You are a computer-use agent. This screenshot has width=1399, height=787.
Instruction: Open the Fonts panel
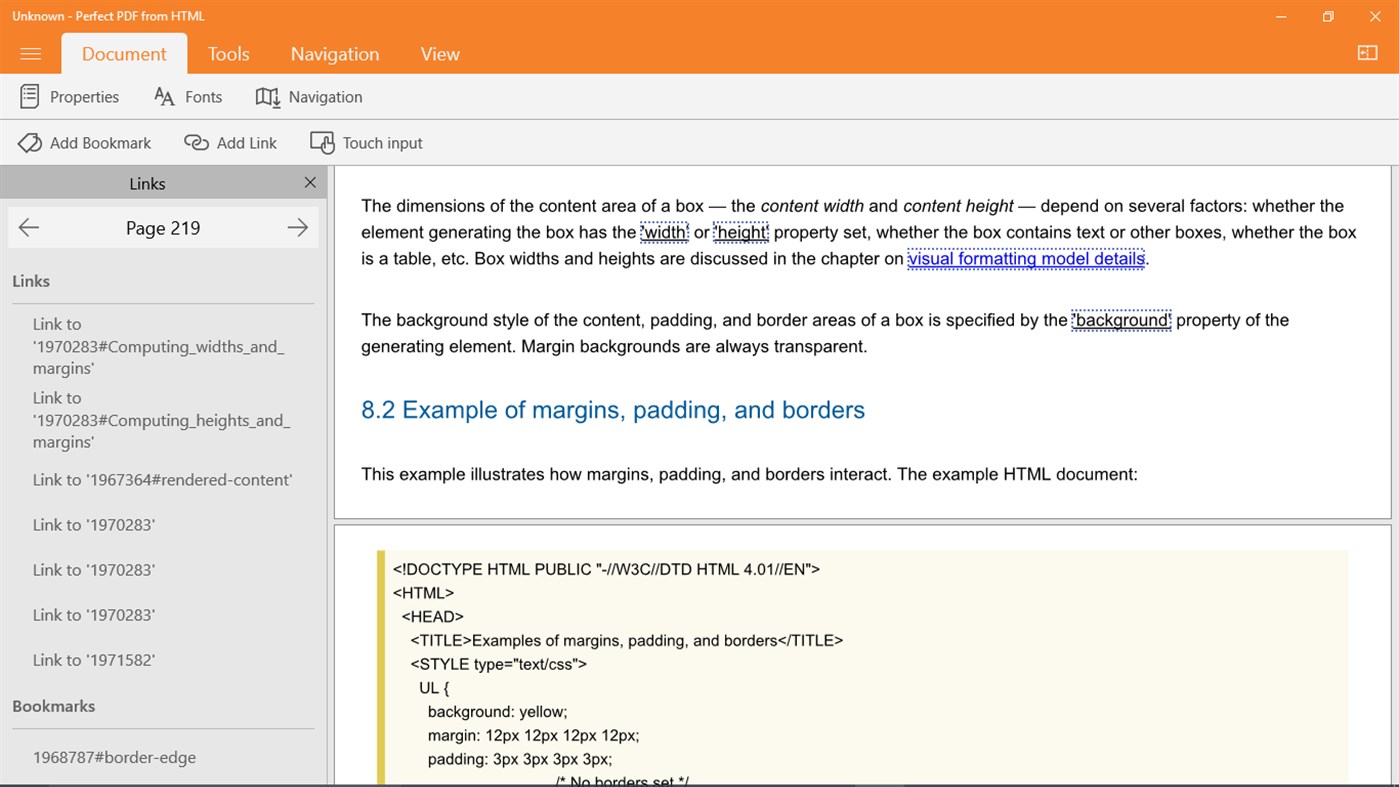(187, 96)
